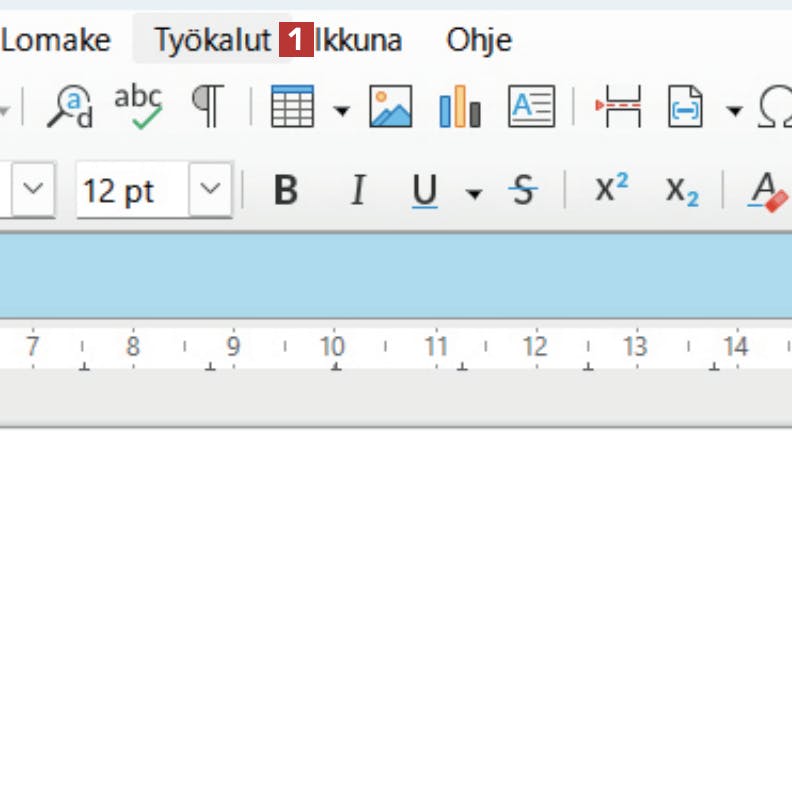This screenshot has height=796, width=792.
Task: Apply subscript formatting
Action: [682, 188]
